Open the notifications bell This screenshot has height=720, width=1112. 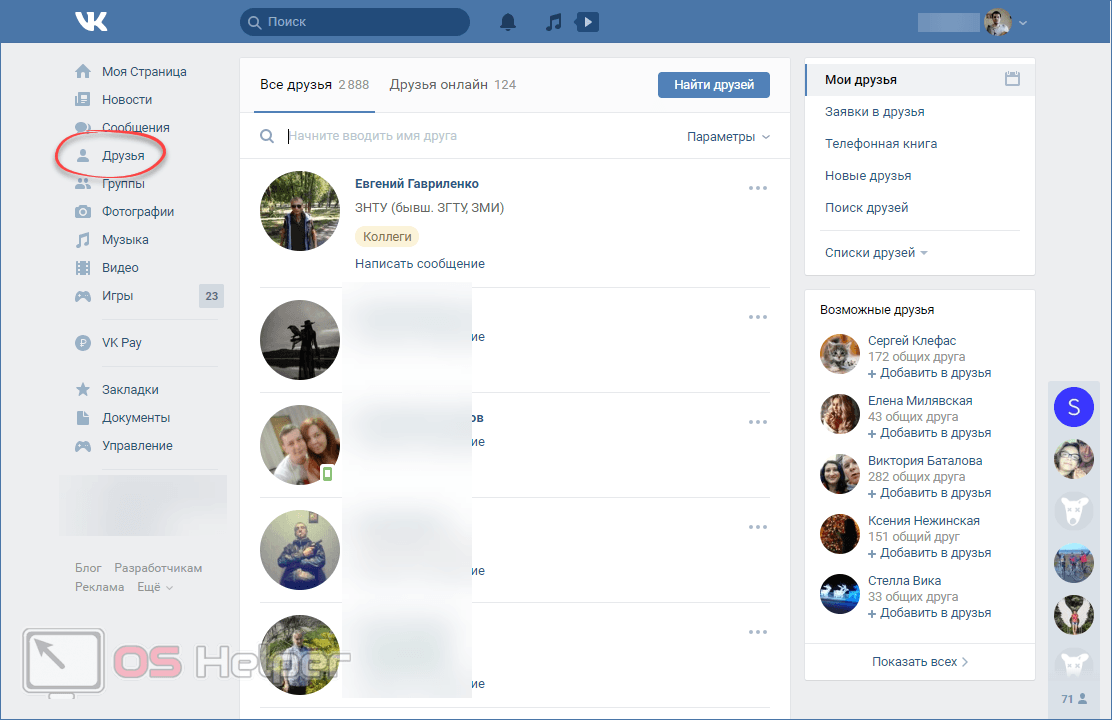pos(509,22)
